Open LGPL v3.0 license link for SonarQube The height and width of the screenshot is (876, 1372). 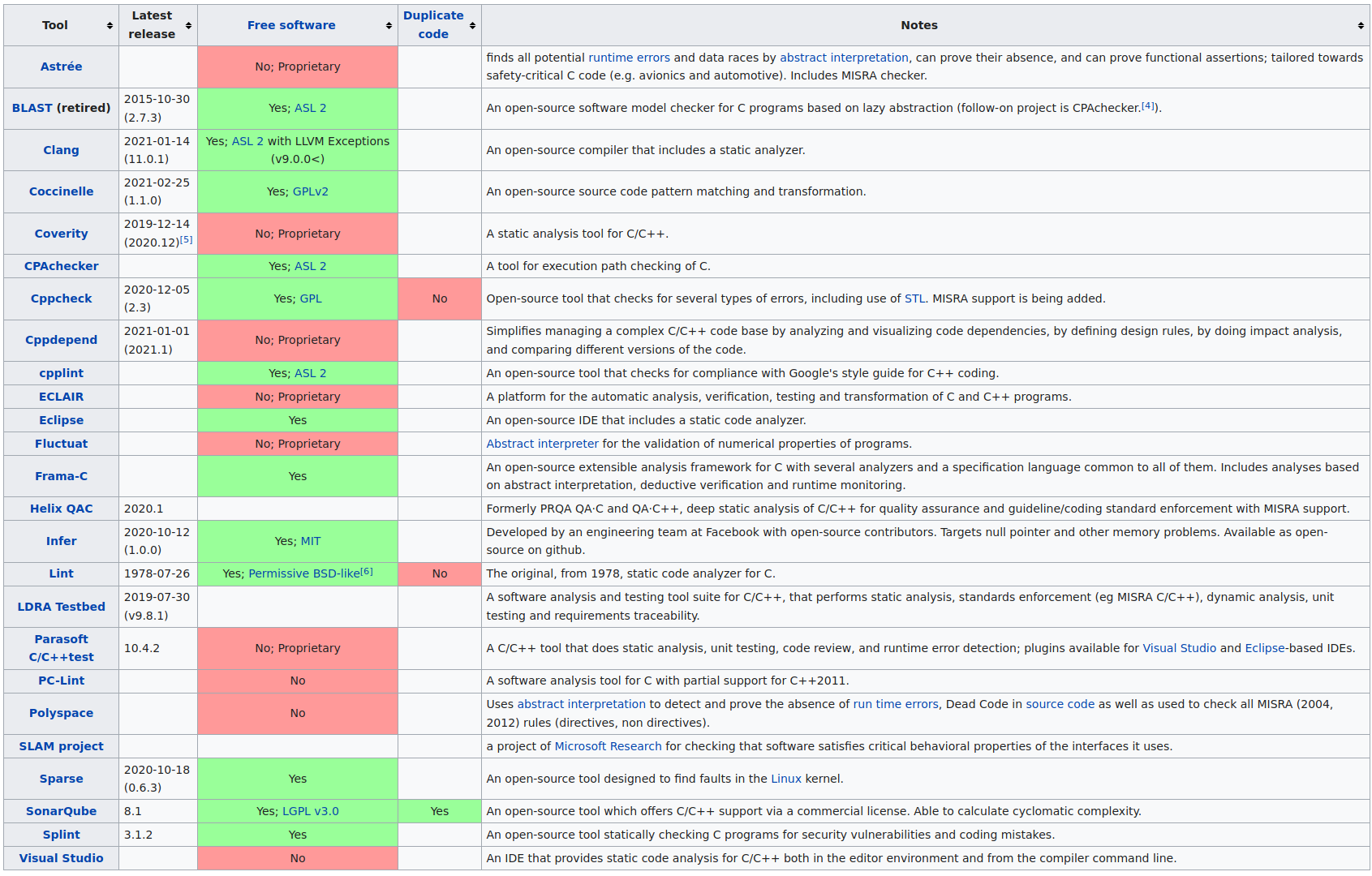pos(311,811)
